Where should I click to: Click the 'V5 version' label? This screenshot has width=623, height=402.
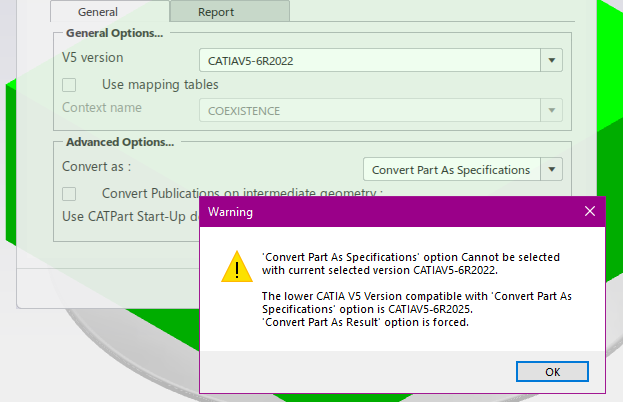pos(92,58)
